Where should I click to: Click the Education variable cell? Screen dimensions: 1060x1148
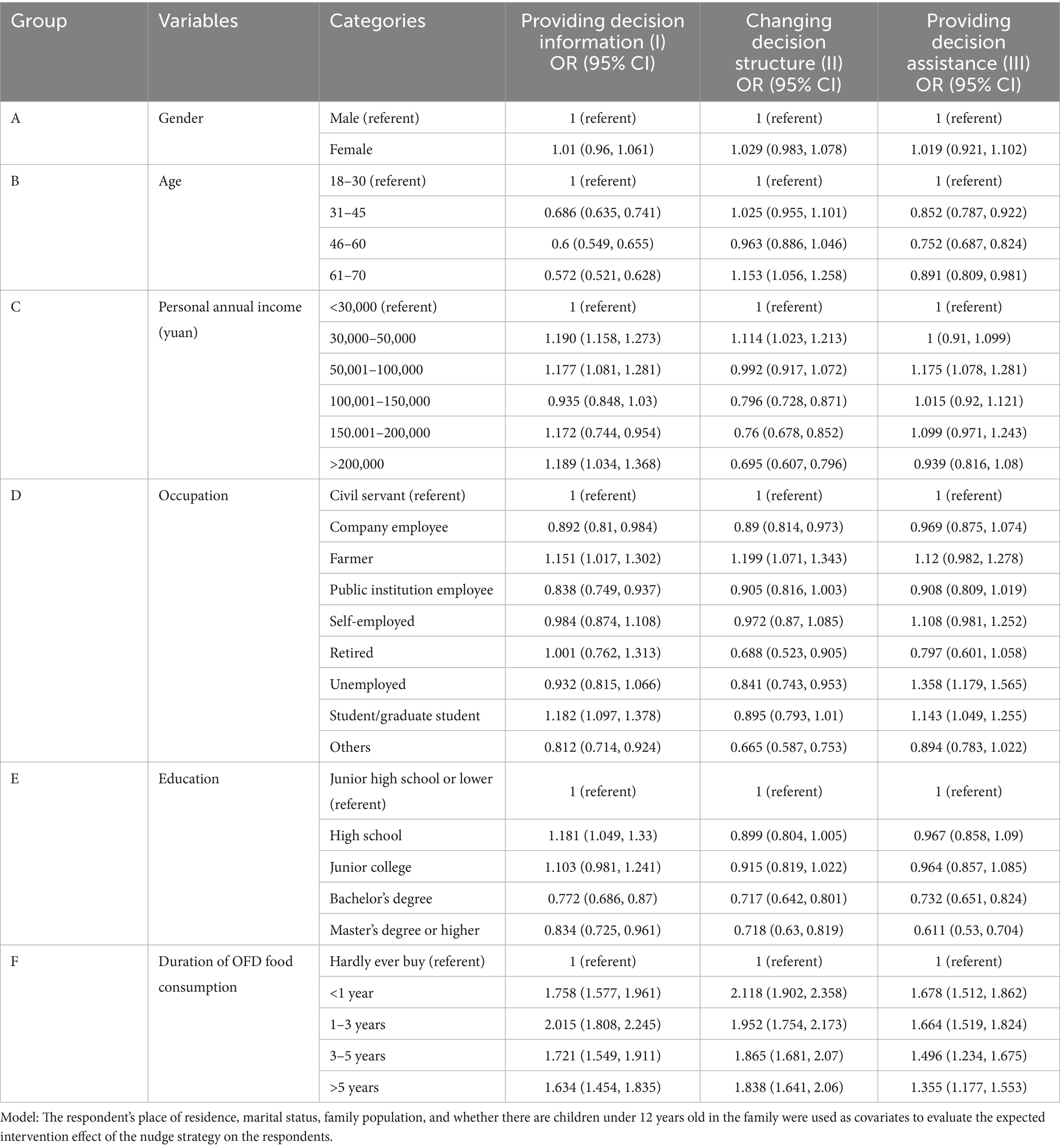tap(189, 778)
